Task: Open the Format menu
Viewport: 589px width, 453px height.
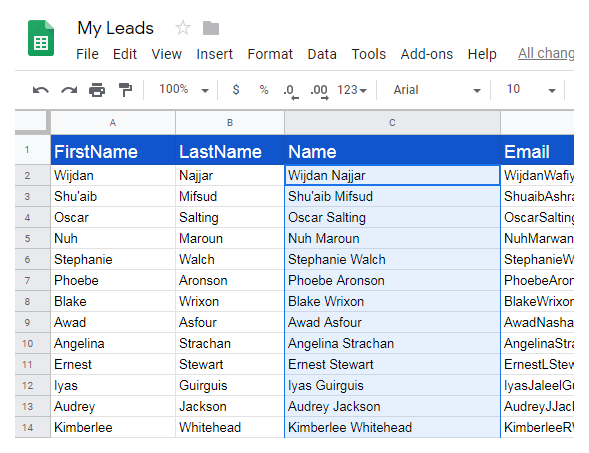Action: (270, 54)
